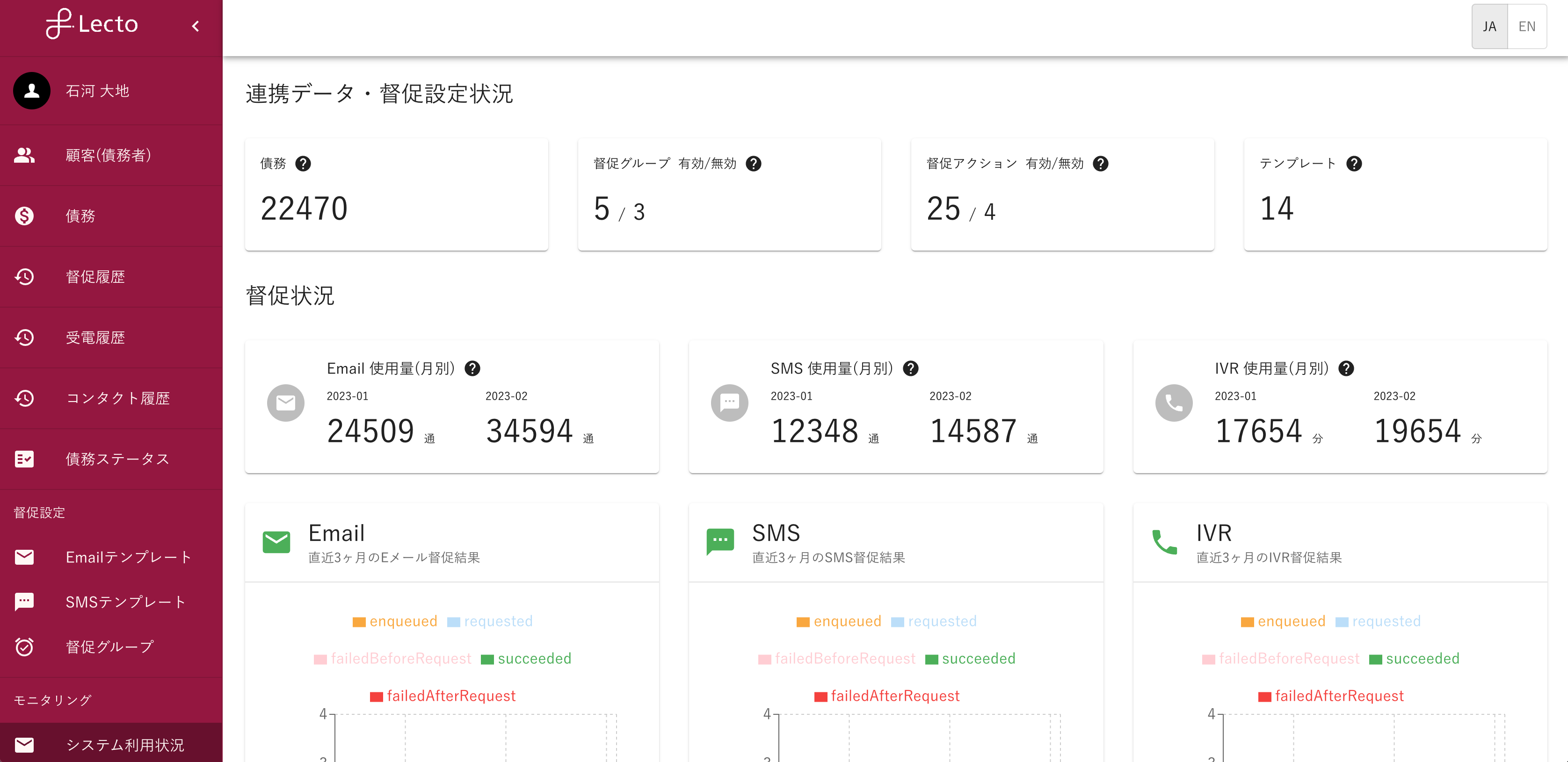This screenshot has height=762, width=1568.
Task: Click the history icon next to 受電履歴
Action: tap(24, 338)
